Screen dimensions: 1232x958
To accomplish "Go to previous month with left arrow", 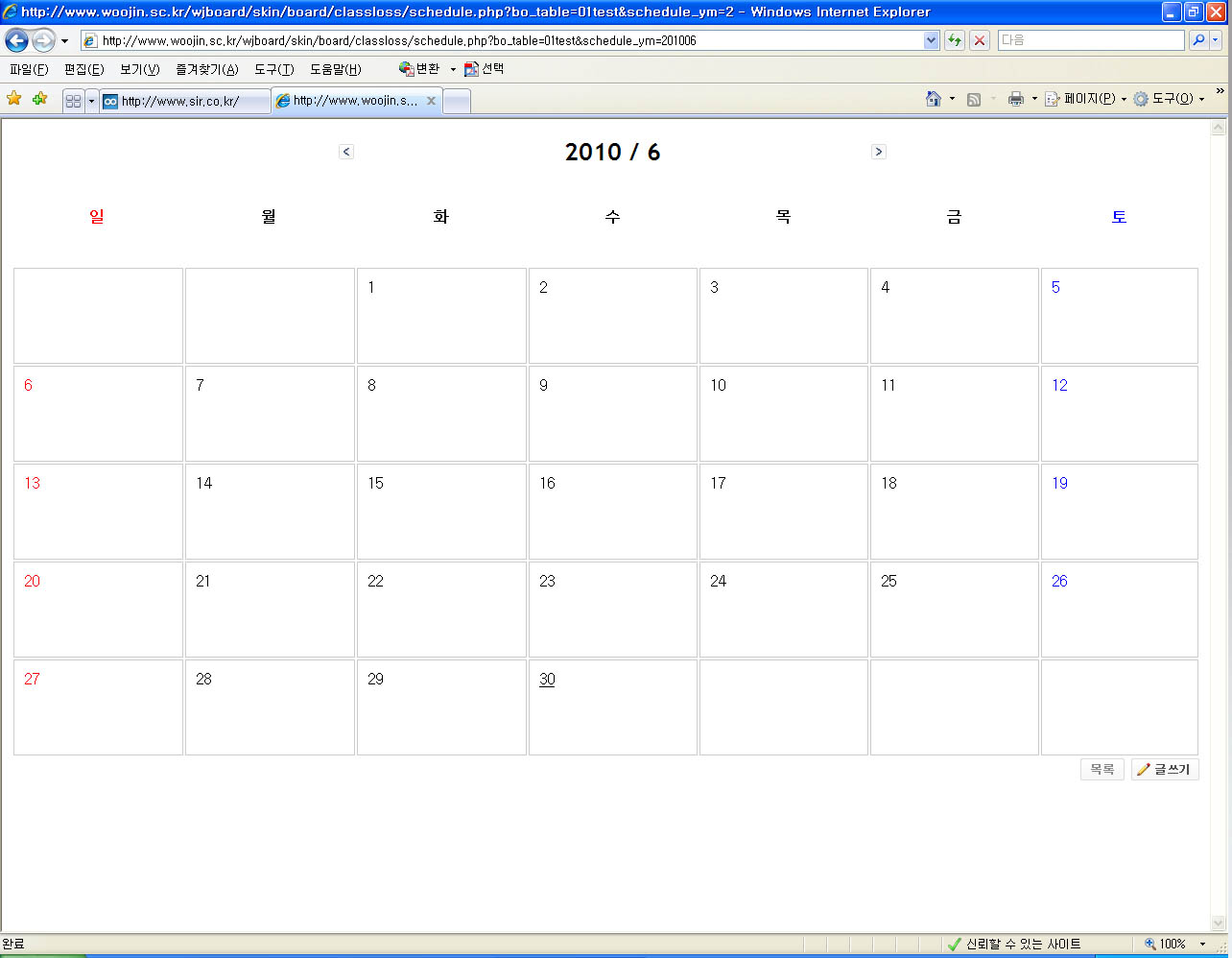I will pyautogui.click(x=346, y=152).
